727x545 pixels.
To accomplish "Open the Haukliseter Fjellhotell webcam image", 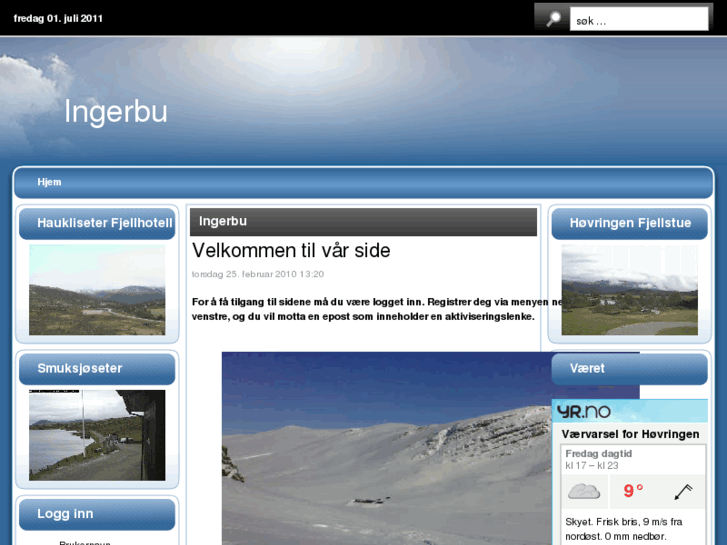I will tap(97, 290).
